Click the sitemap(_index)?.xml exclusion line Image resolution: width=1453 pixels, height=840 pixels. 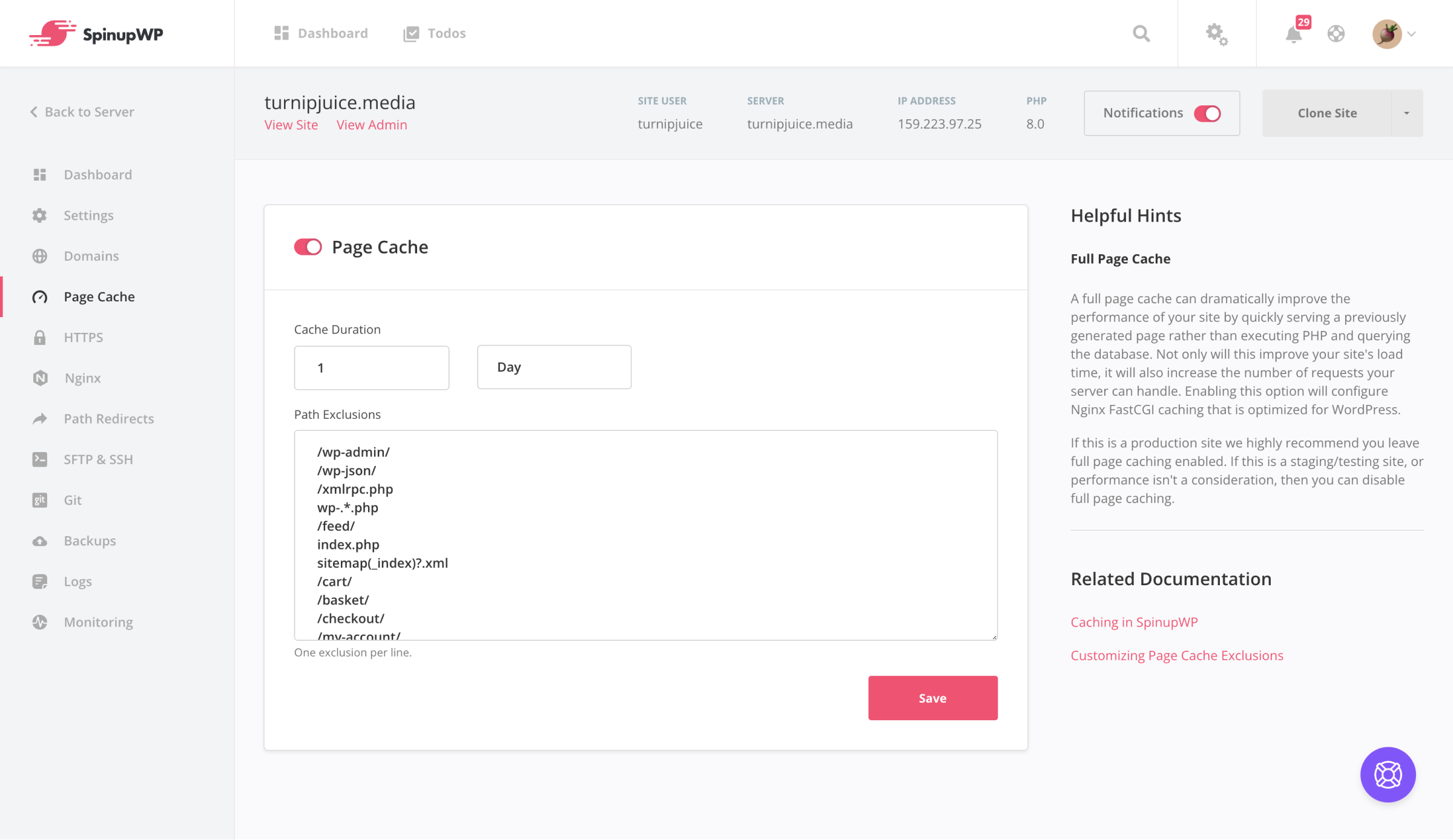(x=383, y=563)
